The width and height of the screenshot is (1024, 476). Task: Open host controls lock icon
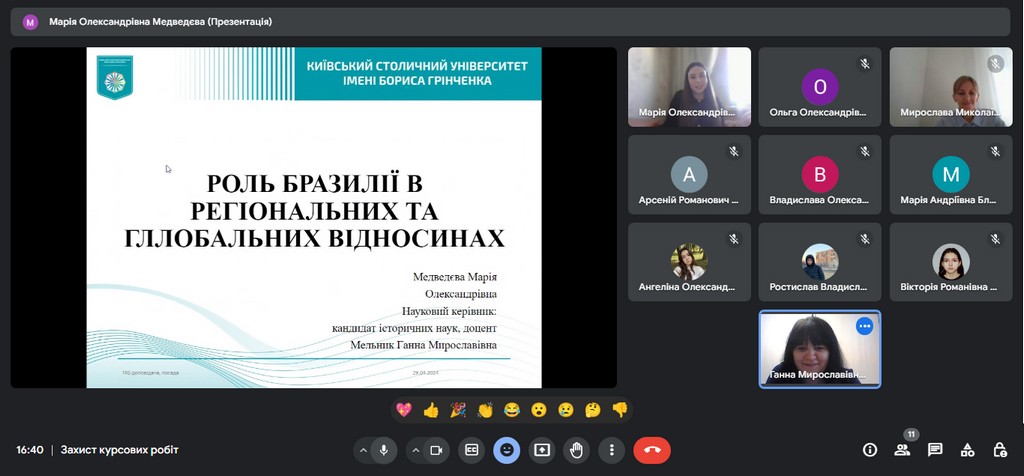point(999,450)
